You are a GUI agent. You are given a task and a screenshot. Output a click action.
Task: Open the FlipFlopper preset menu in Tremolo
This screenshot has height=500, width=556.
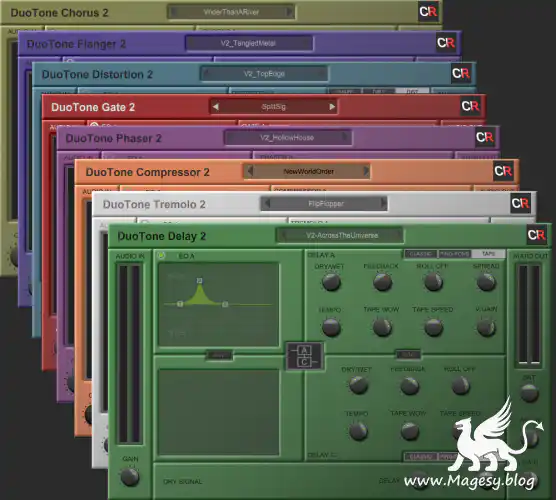tap(325, 204)
